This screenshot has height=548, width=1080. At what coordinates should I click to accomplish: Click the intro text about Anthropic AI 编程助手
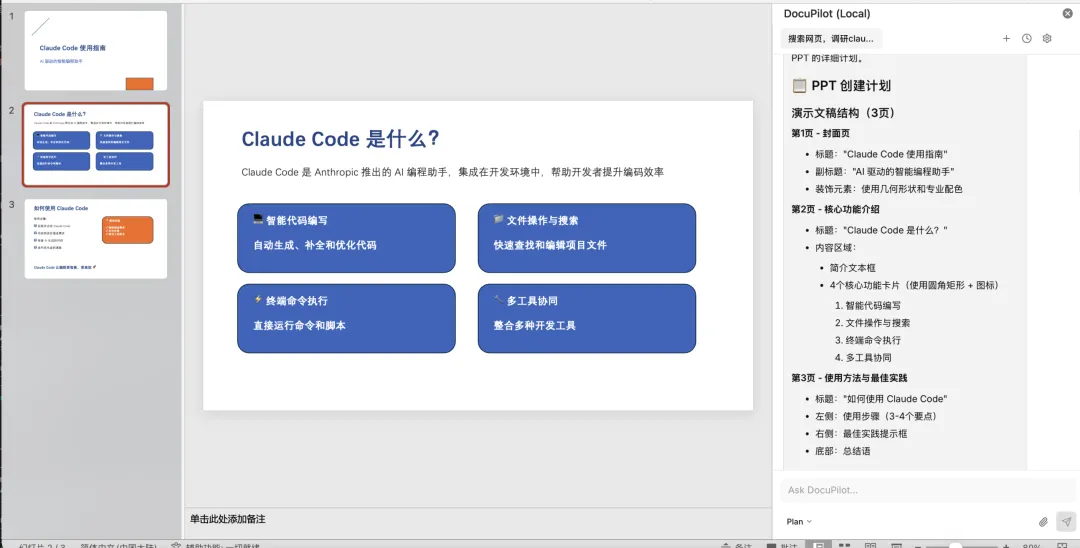click(453, 172)
